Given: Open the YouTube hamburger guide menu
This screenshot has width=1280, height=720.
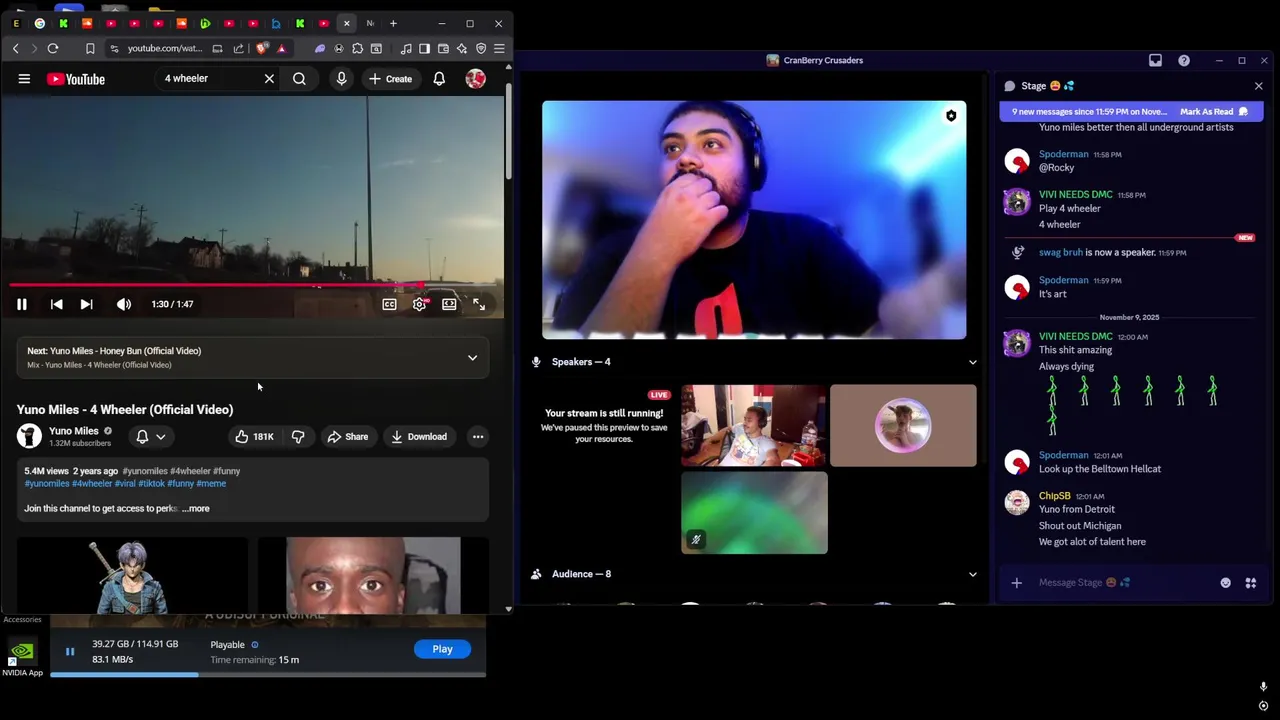Looking at the screenshot, I should click(x=24, y=79).
